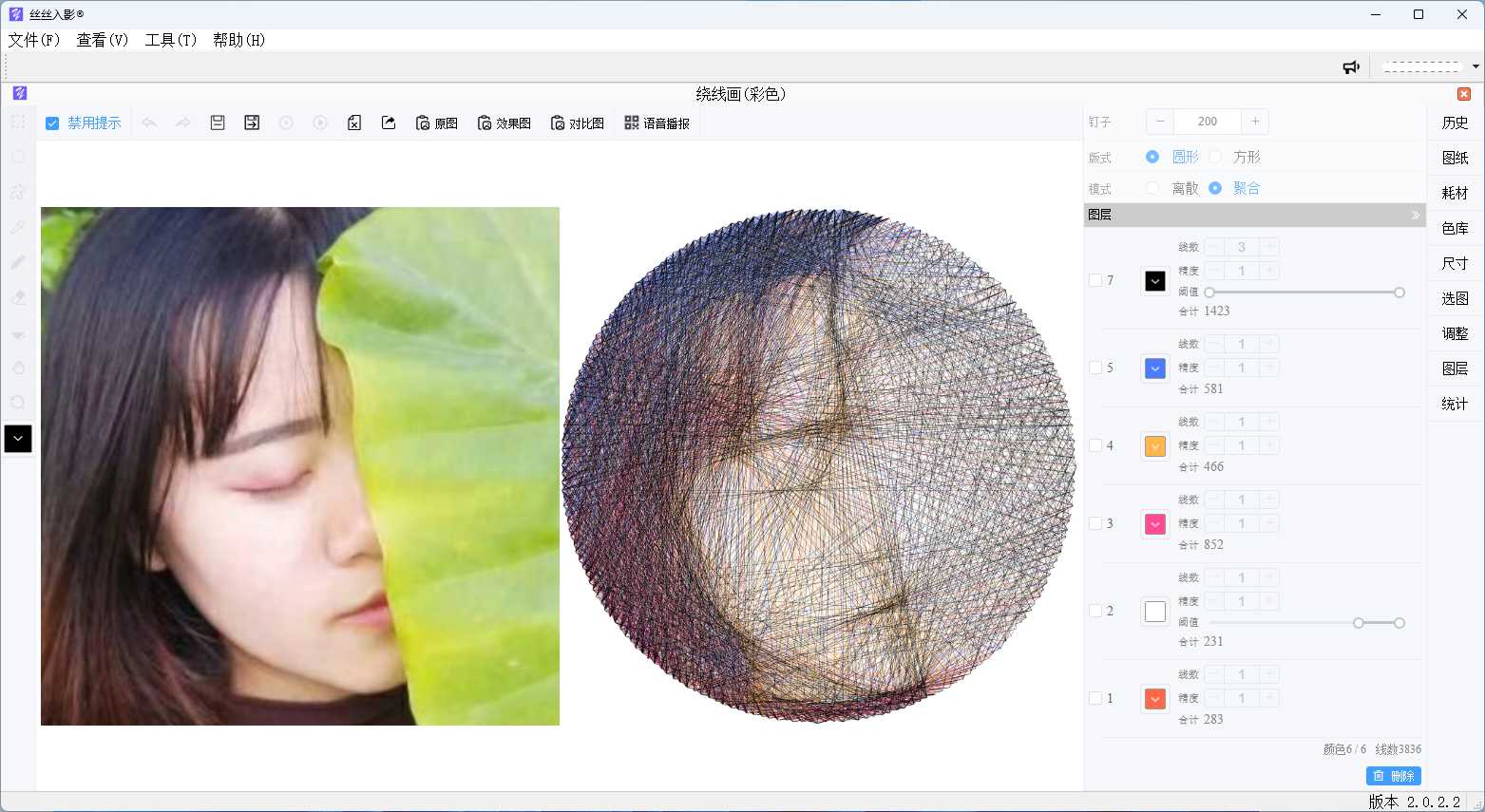
Task: Show the effect image (效果图)
Action: (505, 123)
